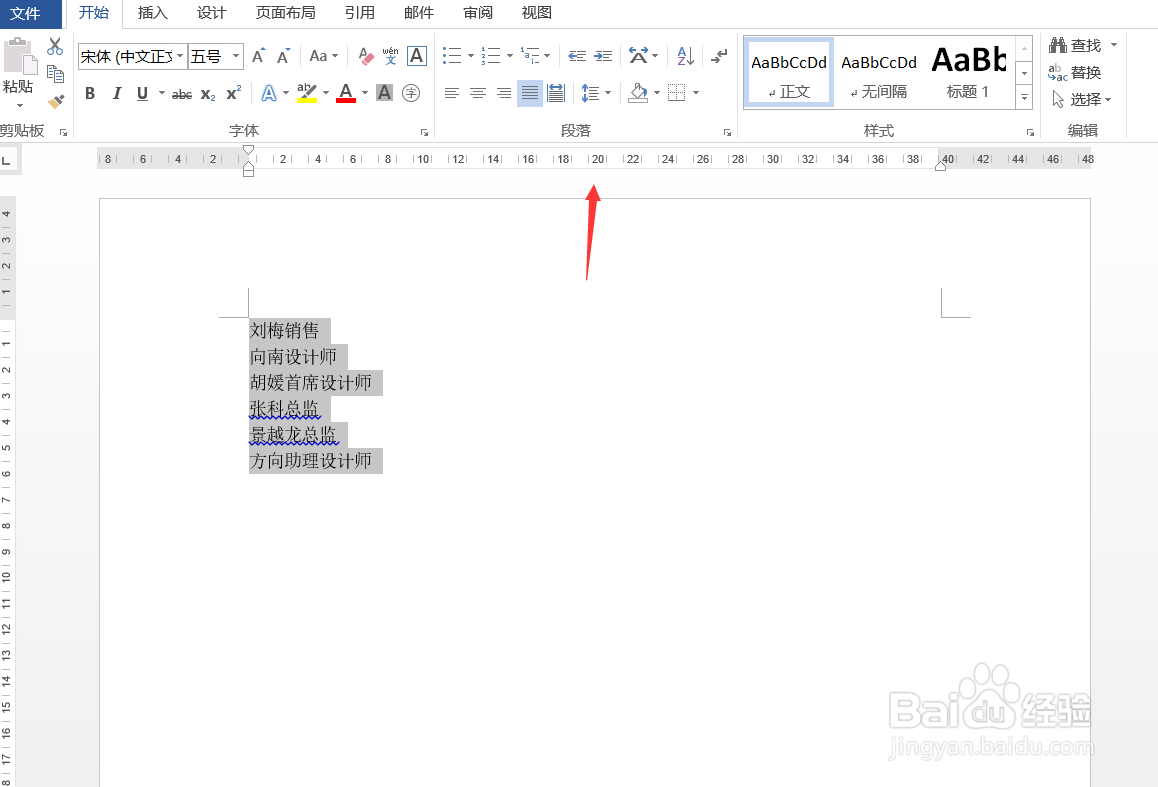Apply distributed alignment icon
The width and height of the screenshot is (1158, 787).
[556, 93]
